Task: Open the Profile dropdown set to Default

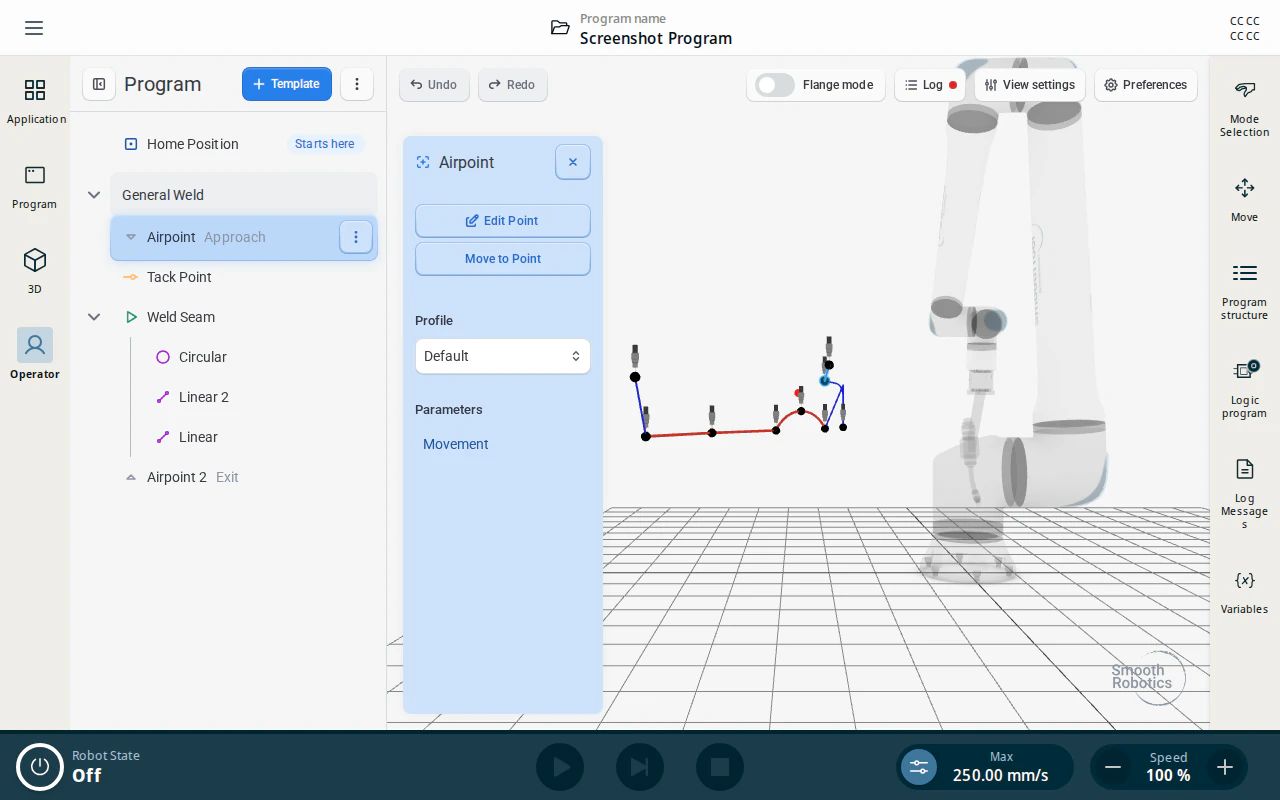Action: coord(502,356)
